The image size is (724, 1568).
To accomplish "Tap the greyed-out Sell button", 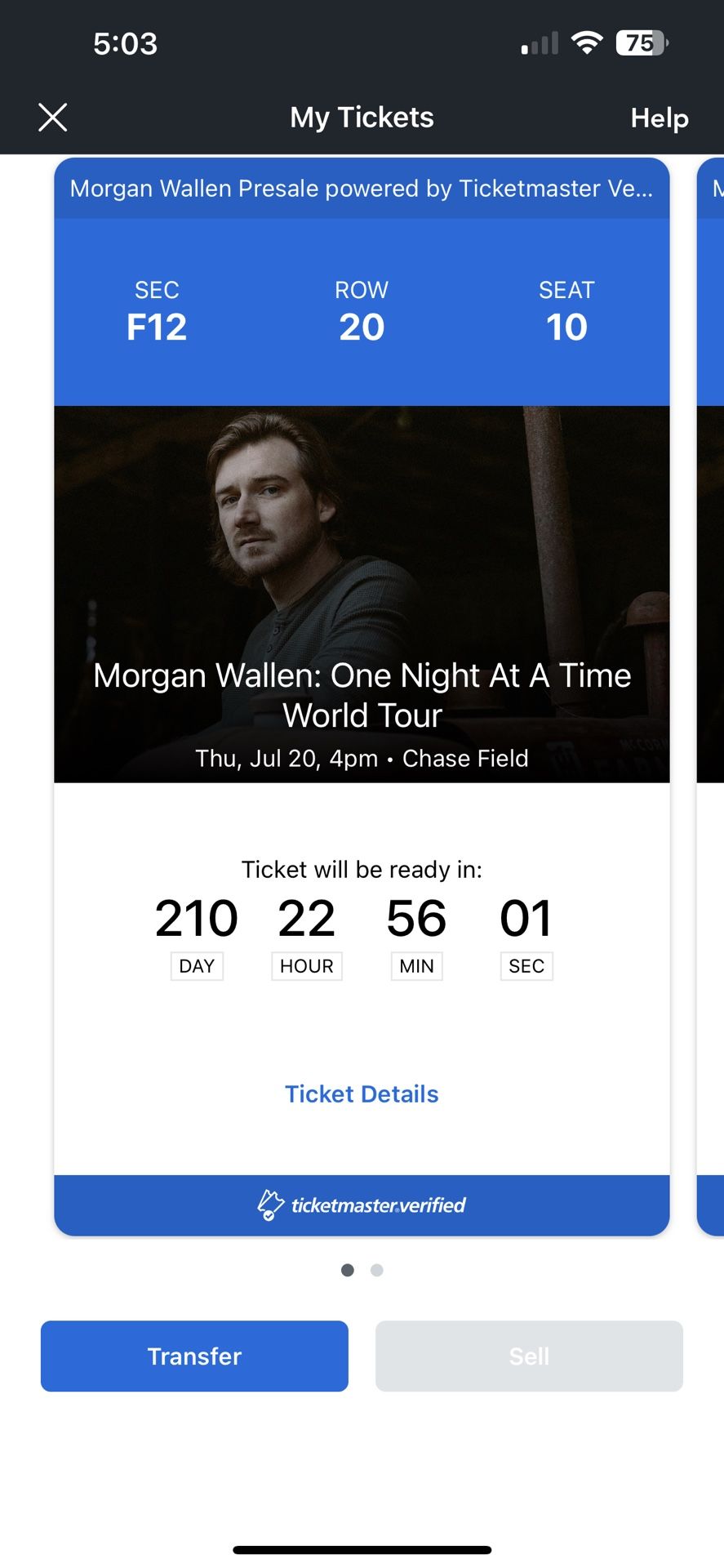I will click(x=529, y=1356).
